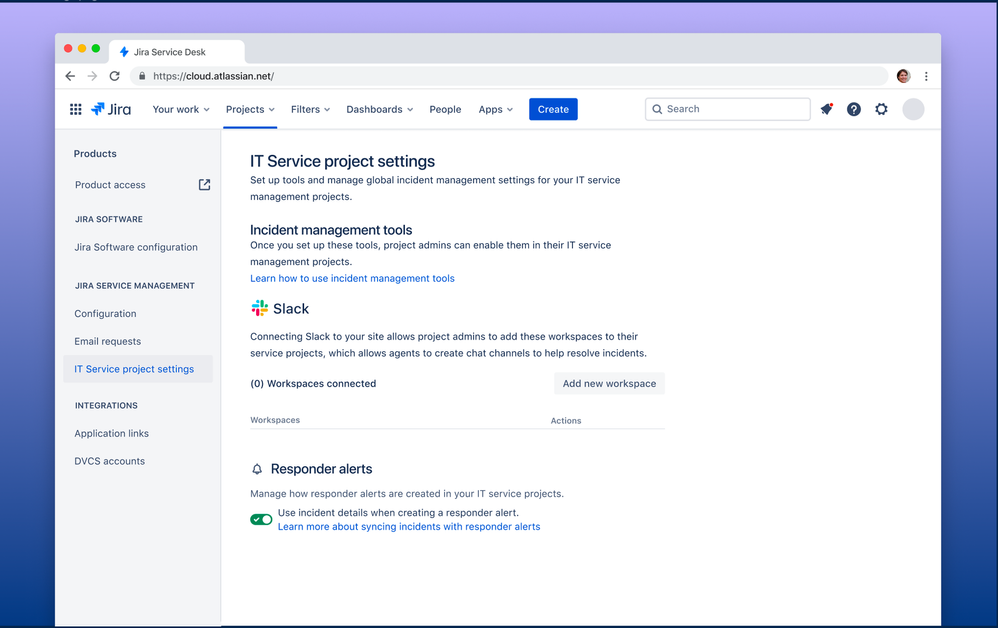This screenshot has height=628, width=998.
Task: Open Application links in sidebar
Action: click(x=111, y=433)
